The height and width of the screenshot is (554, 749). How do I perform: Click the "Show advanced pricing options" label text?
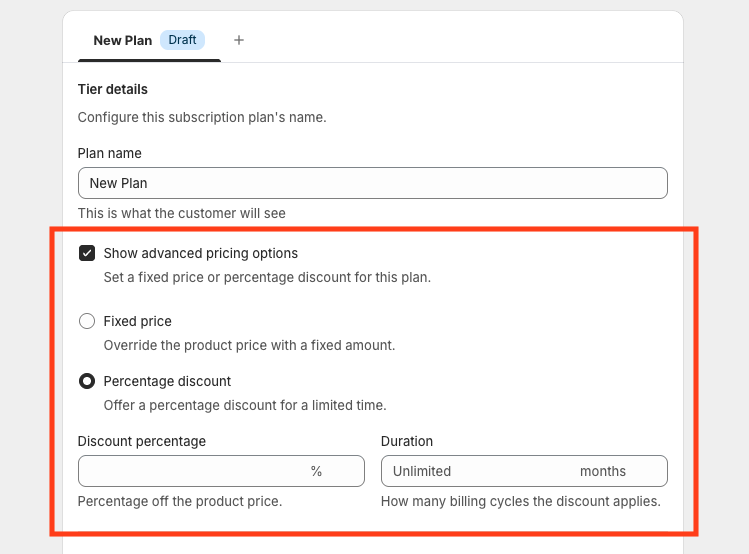(201, 253)
